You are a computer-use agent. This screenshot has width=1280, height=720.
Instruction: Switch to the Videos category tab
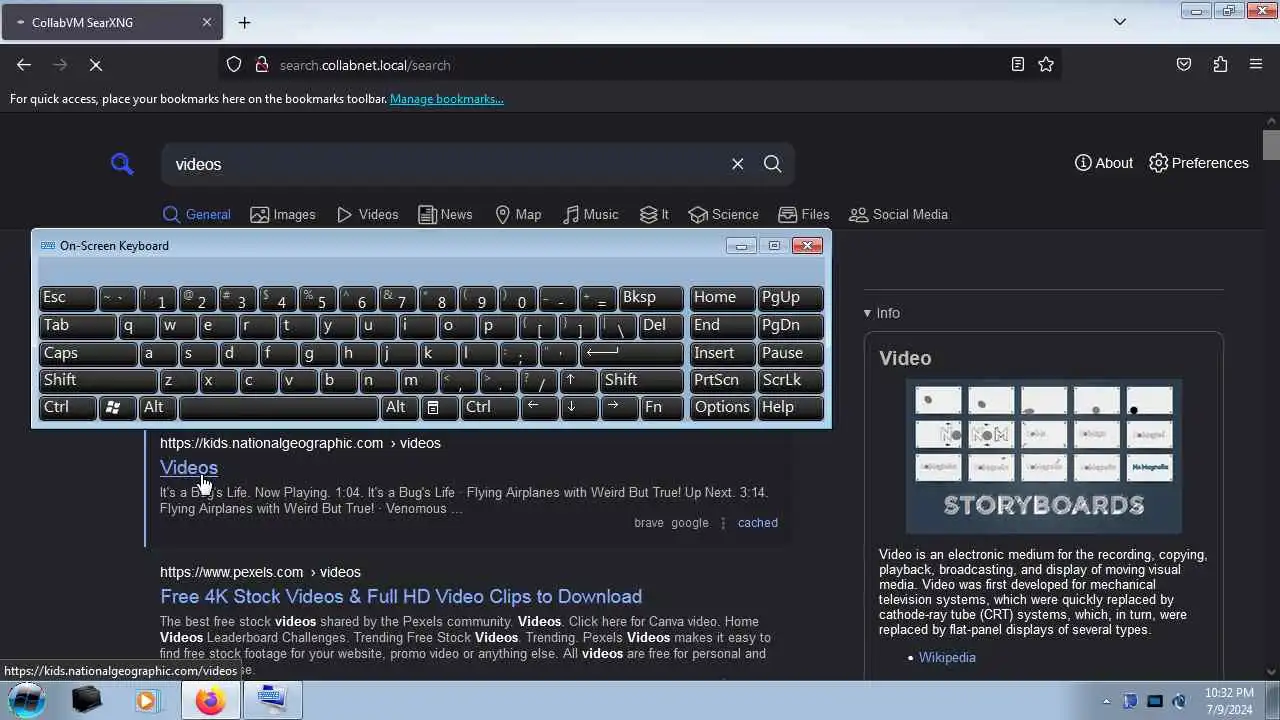click(x=368, y=214)
